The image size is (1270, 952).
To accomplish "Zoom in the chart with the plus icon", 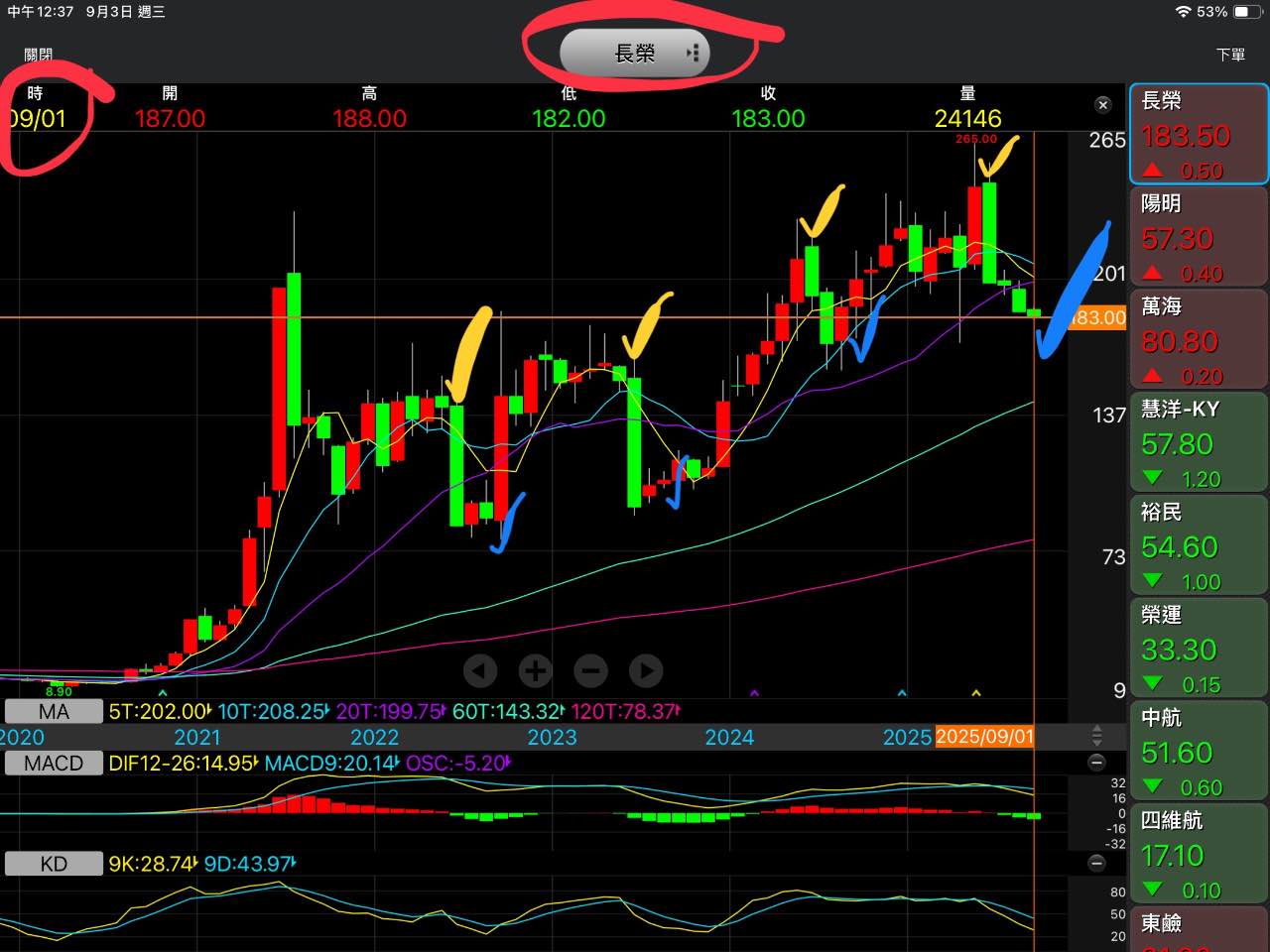I will [535, 671].
